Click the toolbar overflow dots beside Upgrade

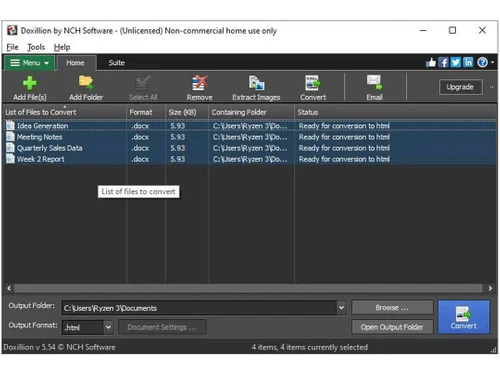tap(491, 87)
